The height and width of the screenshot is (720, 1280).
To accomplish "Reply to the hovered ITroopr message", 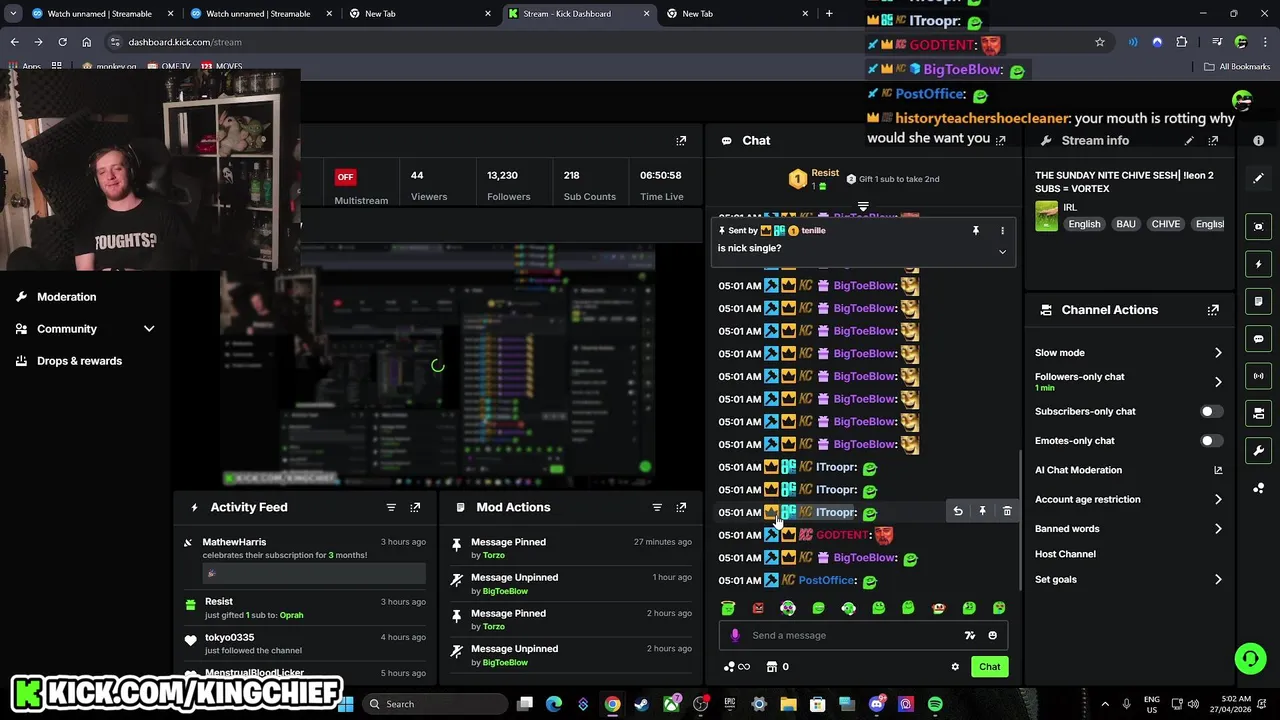I will (x=958, y=512).
